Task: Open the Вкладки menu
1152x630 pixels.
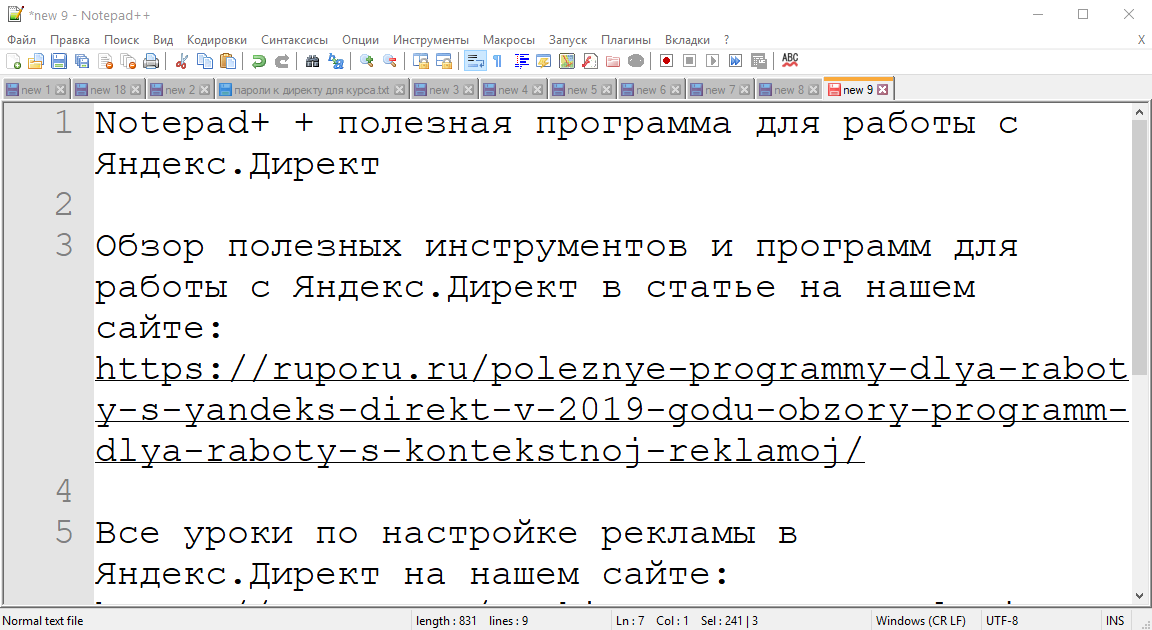Action: pyautogui.click(x=687, y=40)
